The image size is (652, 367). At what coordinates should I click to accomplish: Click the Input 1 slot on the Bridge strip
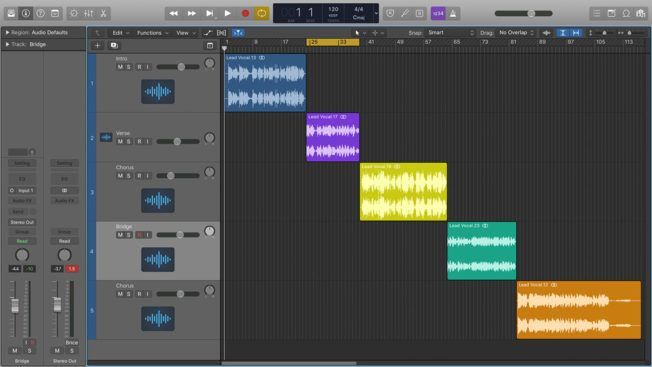[x=22, y=190]
